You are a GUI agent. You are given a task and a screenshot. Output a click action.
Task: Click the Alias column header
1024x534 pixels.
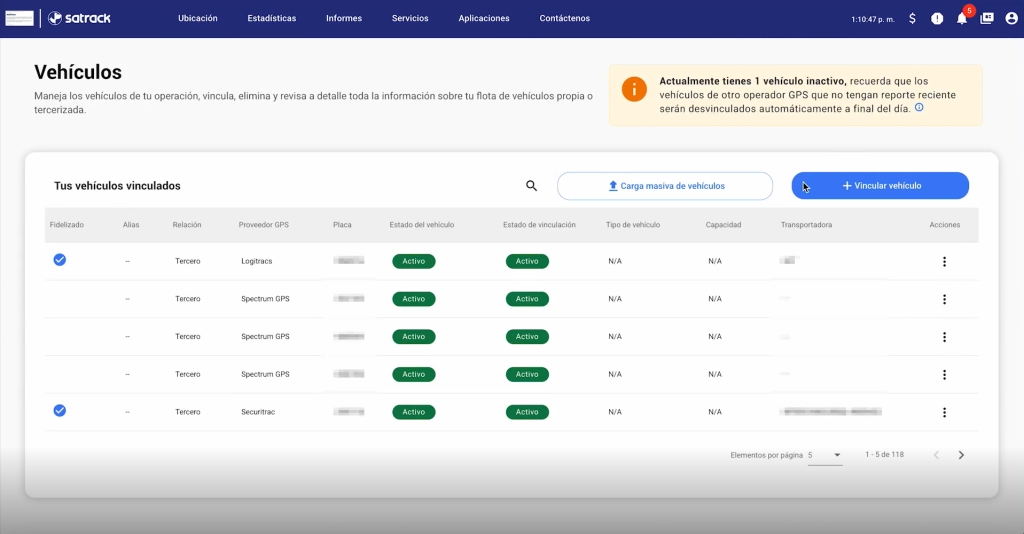131,225
